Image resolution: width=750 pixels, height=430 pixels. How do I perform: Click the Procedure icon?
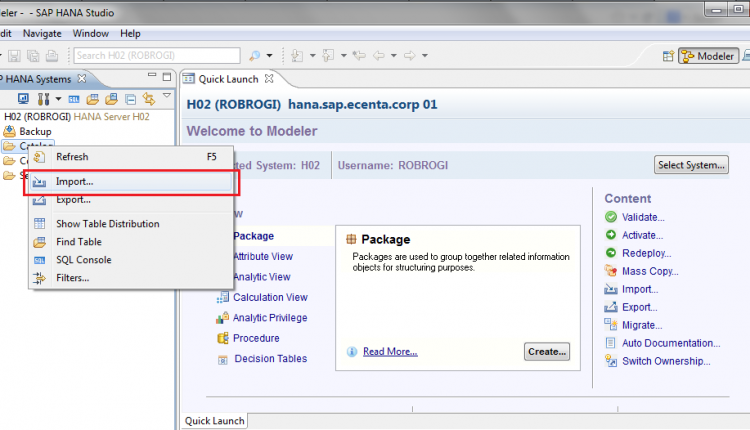[x=222, y=338]
